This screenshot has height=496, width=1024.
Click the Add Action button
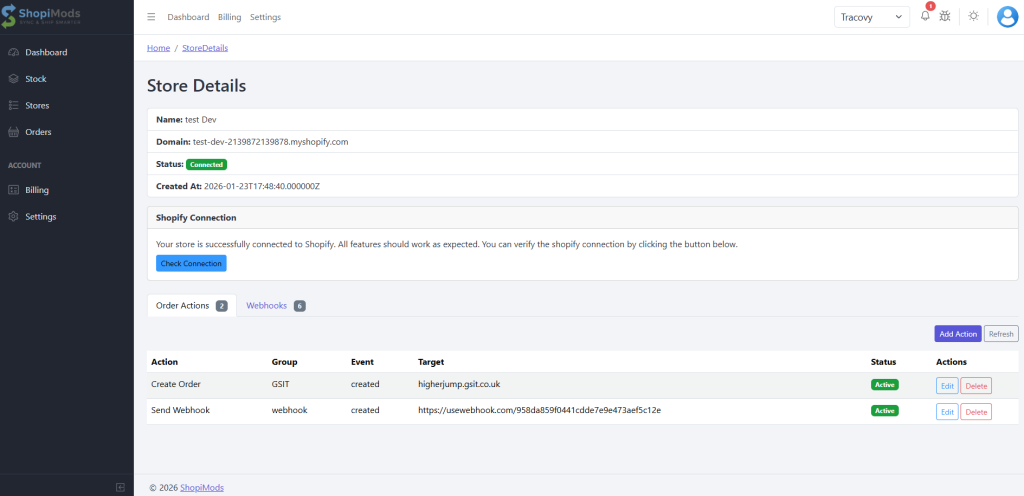[957, 334]
